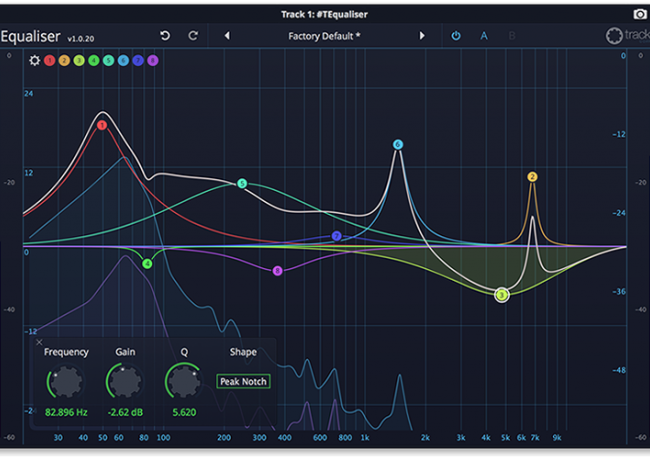The height and width of the screenshot is (460, 650).
Task: Click the v1.0.20 version label
Action: (x=81, y=39)
